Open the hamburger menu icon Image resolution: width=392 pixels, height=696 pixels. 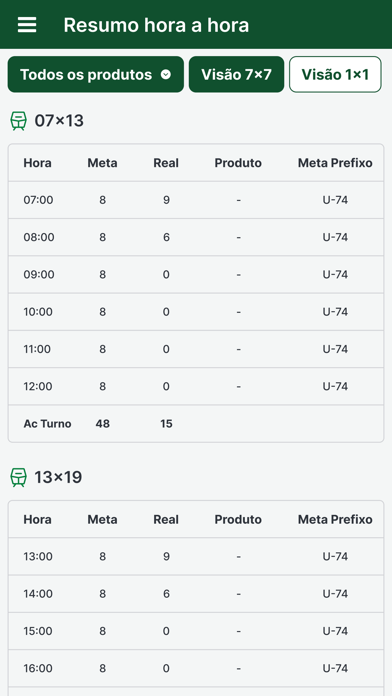27,25
